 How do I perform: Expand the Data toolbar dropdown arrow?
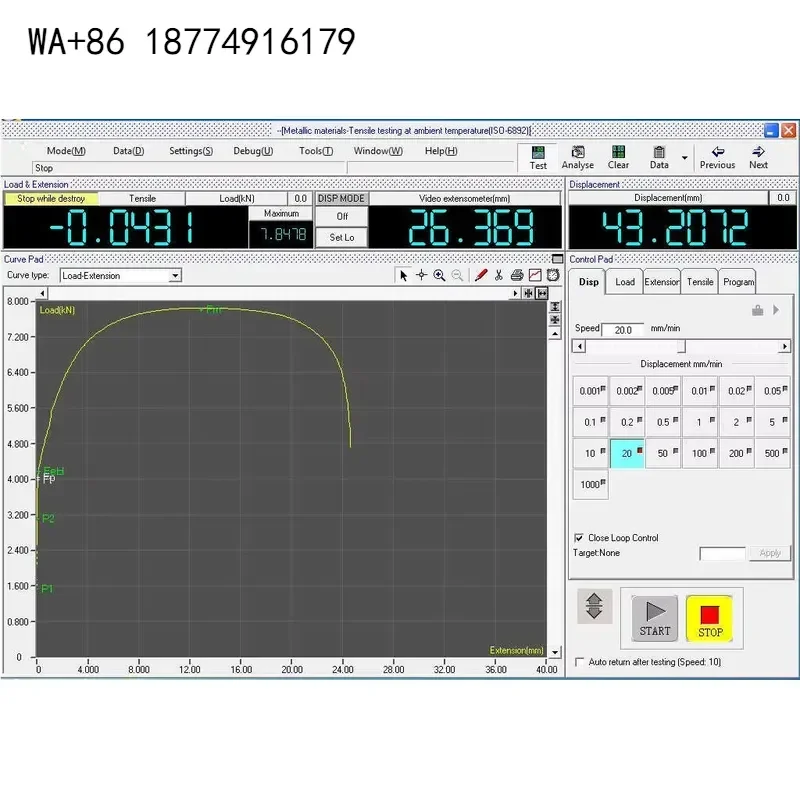684,158
